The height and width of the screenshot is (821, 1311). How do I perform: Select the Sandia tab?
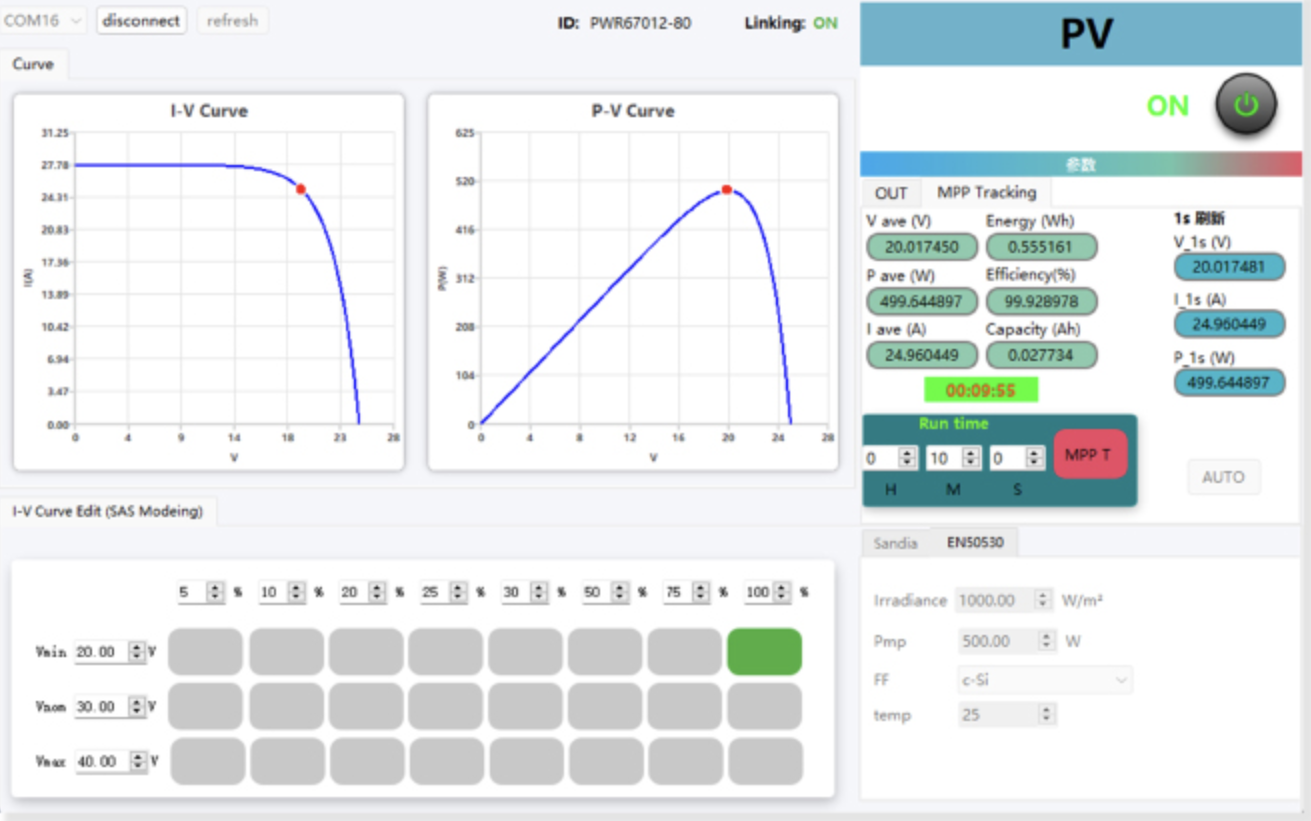(x=895, y=543)
